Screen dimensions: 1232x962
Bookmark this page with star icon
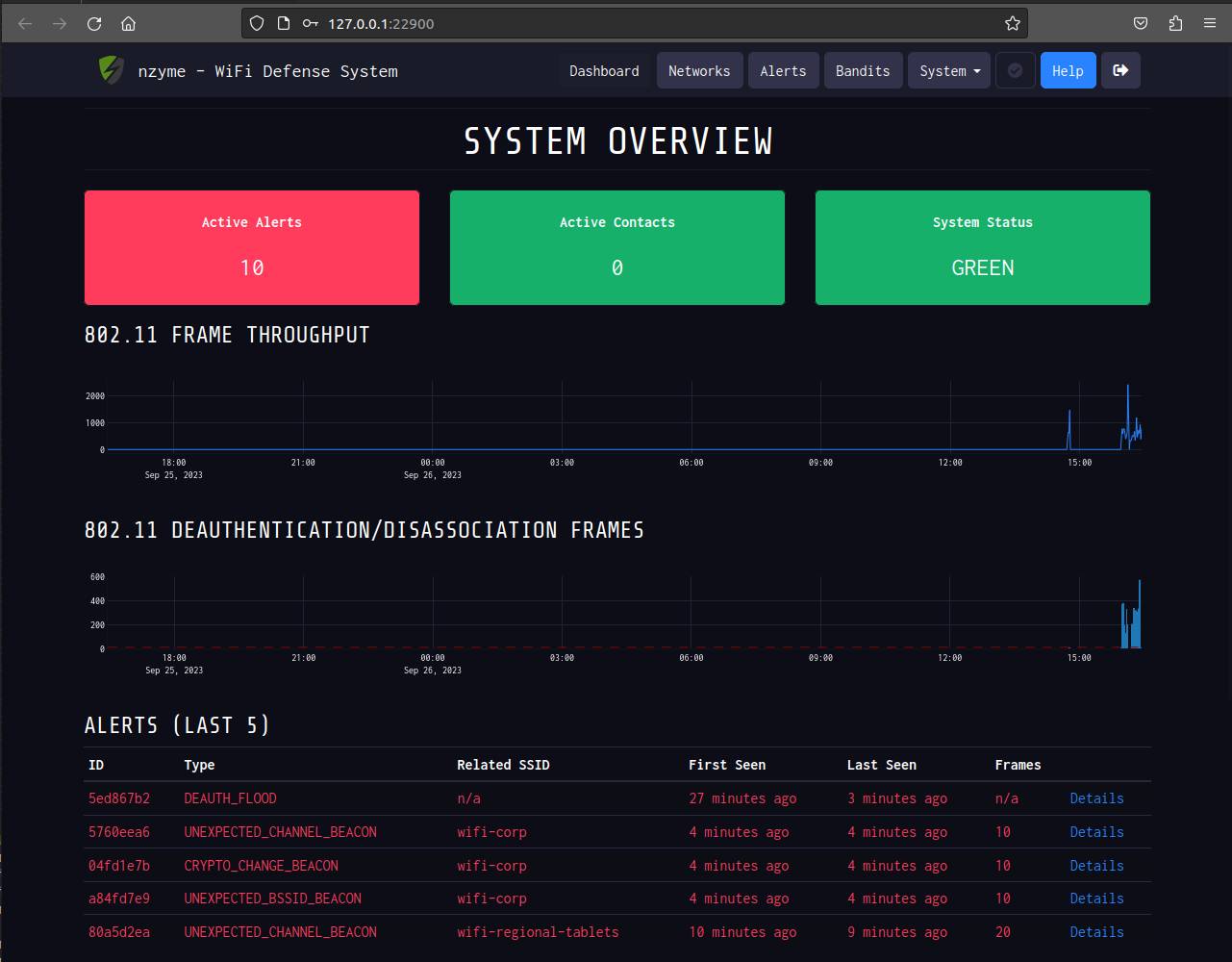1012,23
